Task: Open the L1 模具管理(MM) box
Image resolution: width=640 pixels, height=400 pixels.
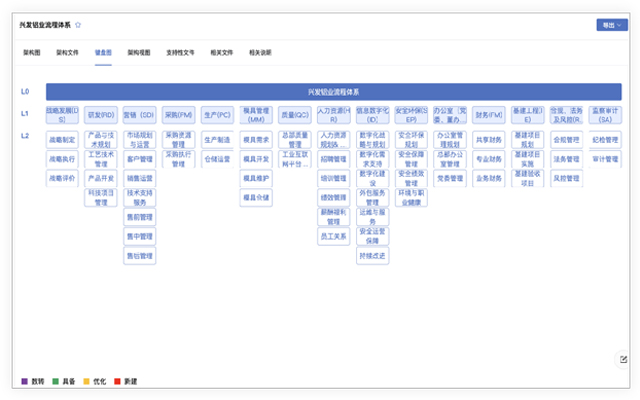Action: [x=256, y=115]
